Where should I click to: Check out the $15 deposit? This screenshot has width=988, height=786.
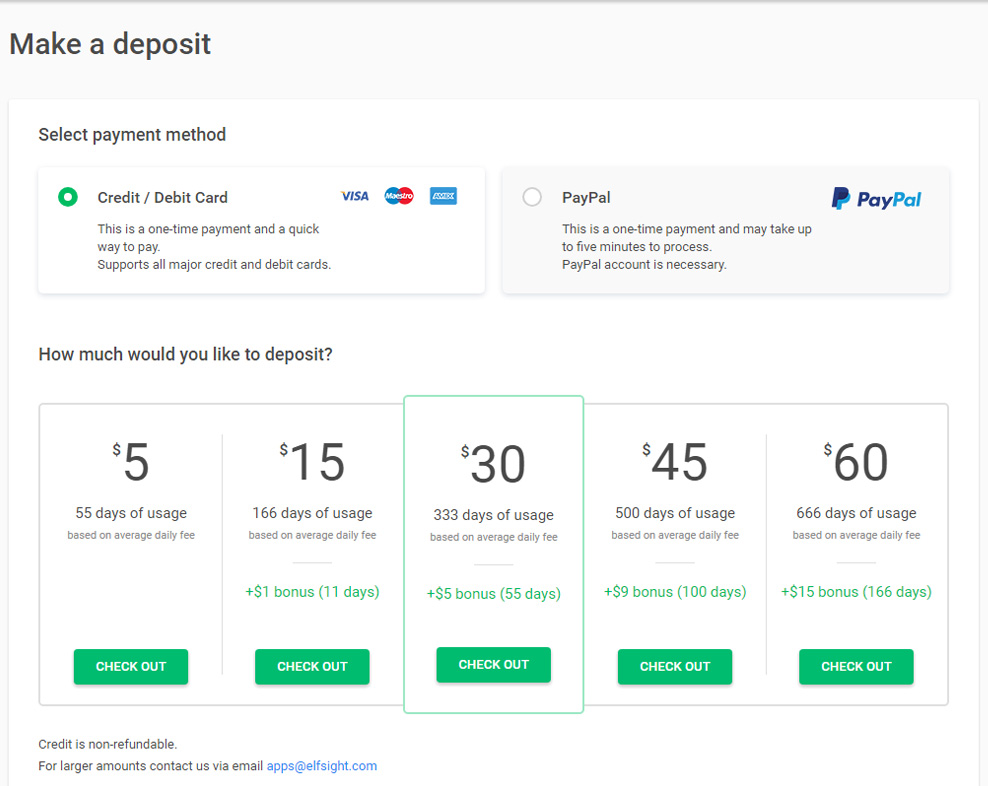pos(312,666)
